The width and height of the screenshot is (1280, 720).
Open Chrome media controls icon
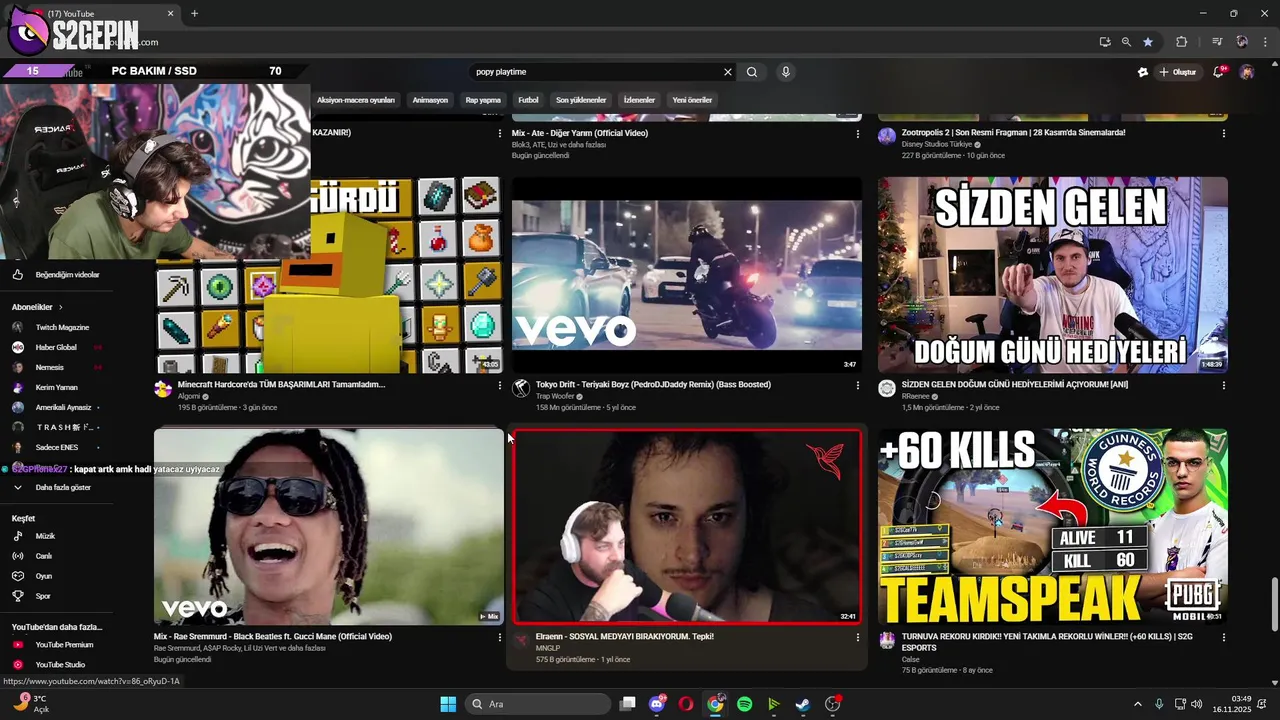1217,42
